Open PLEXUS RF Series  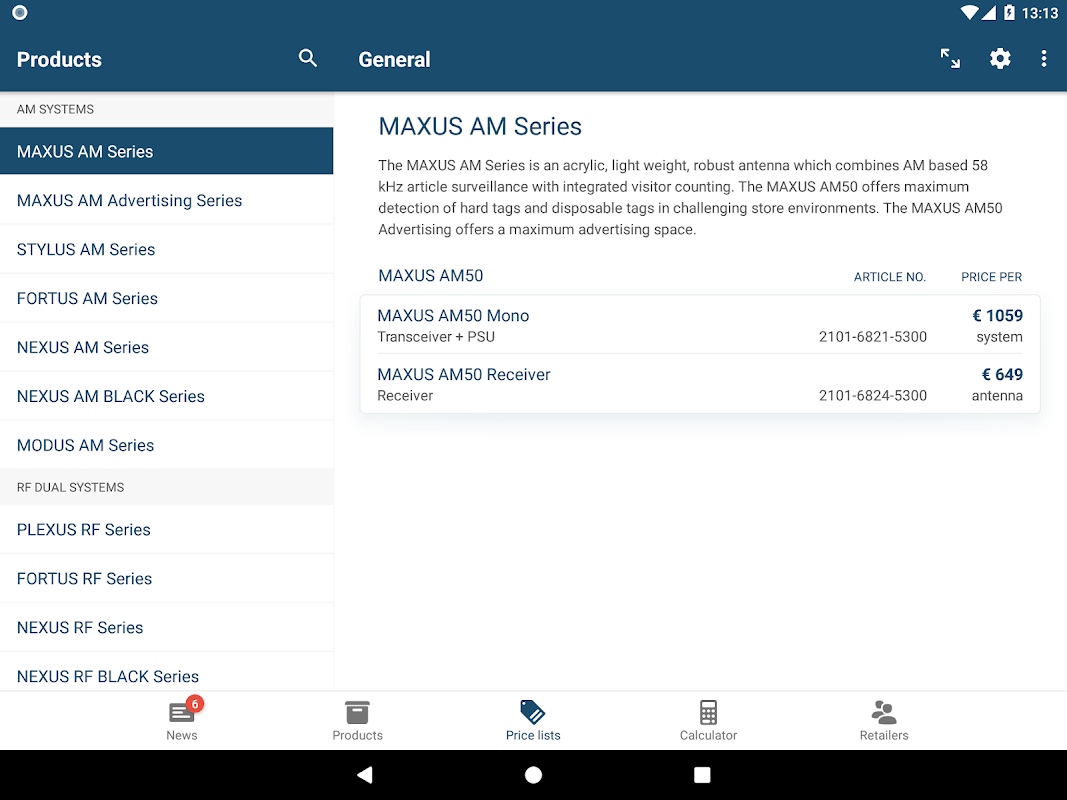coord(167,529)
